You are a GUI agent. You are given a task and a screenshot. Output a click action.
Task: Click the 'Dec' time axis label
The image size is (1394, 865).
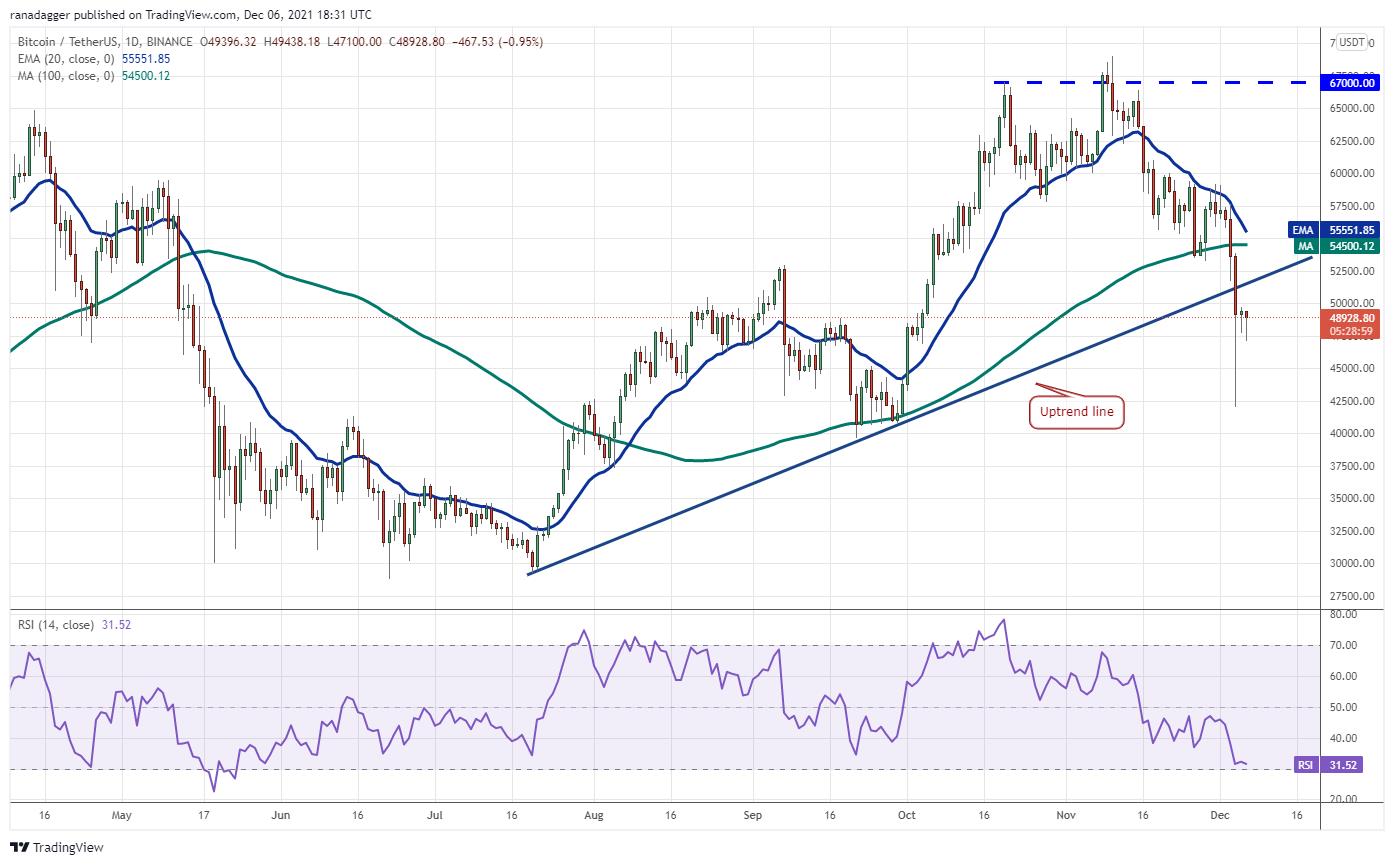pyautogui.click(x=1220, y=815)
